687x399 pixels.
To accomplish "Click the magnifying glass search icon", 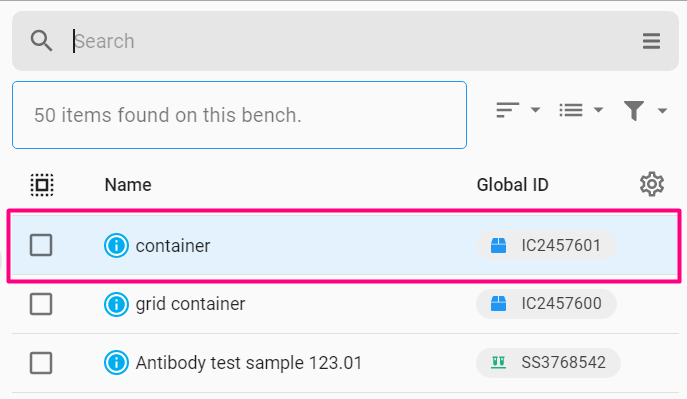I will 42,41.
